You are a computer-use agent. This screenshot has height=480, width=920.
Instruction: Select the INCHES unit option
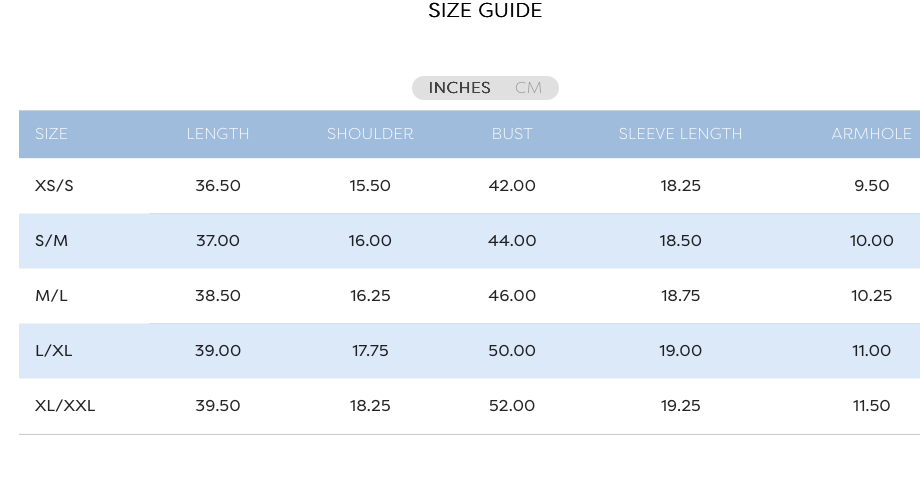point(459,88)
